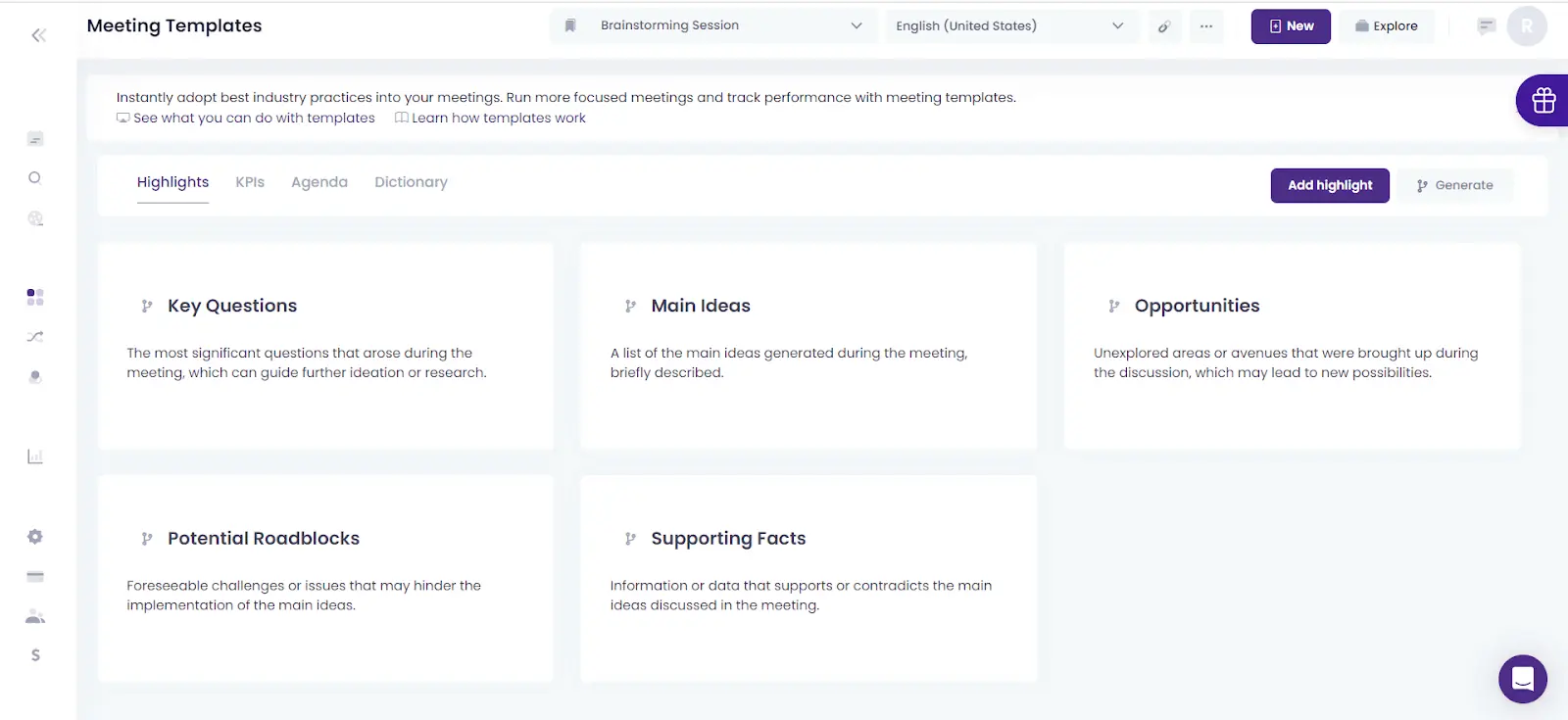
Task: Click the branch icon beside Supporting Facts
Action: point(630,539)
